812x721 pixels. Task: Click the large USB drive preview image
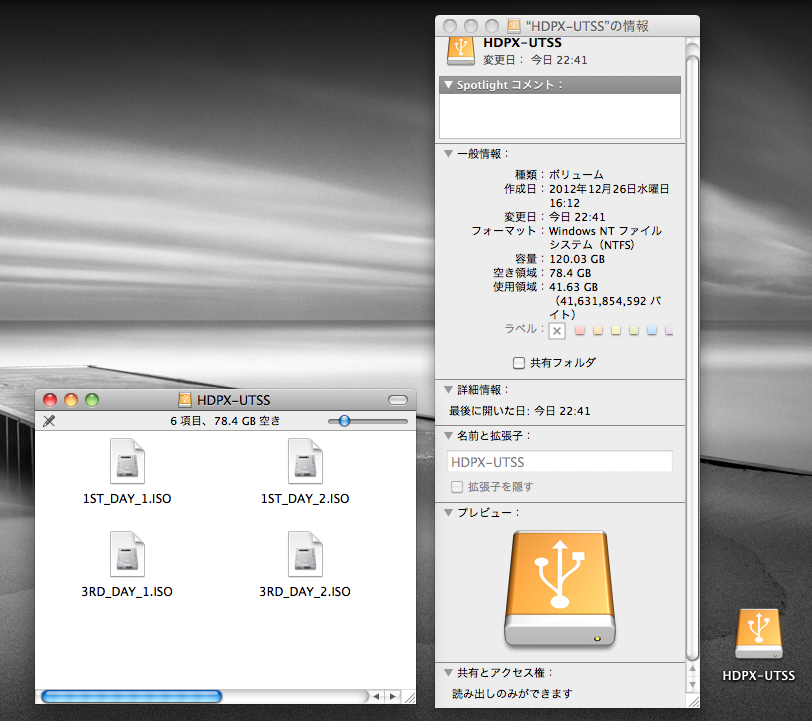tap(560, 588)
